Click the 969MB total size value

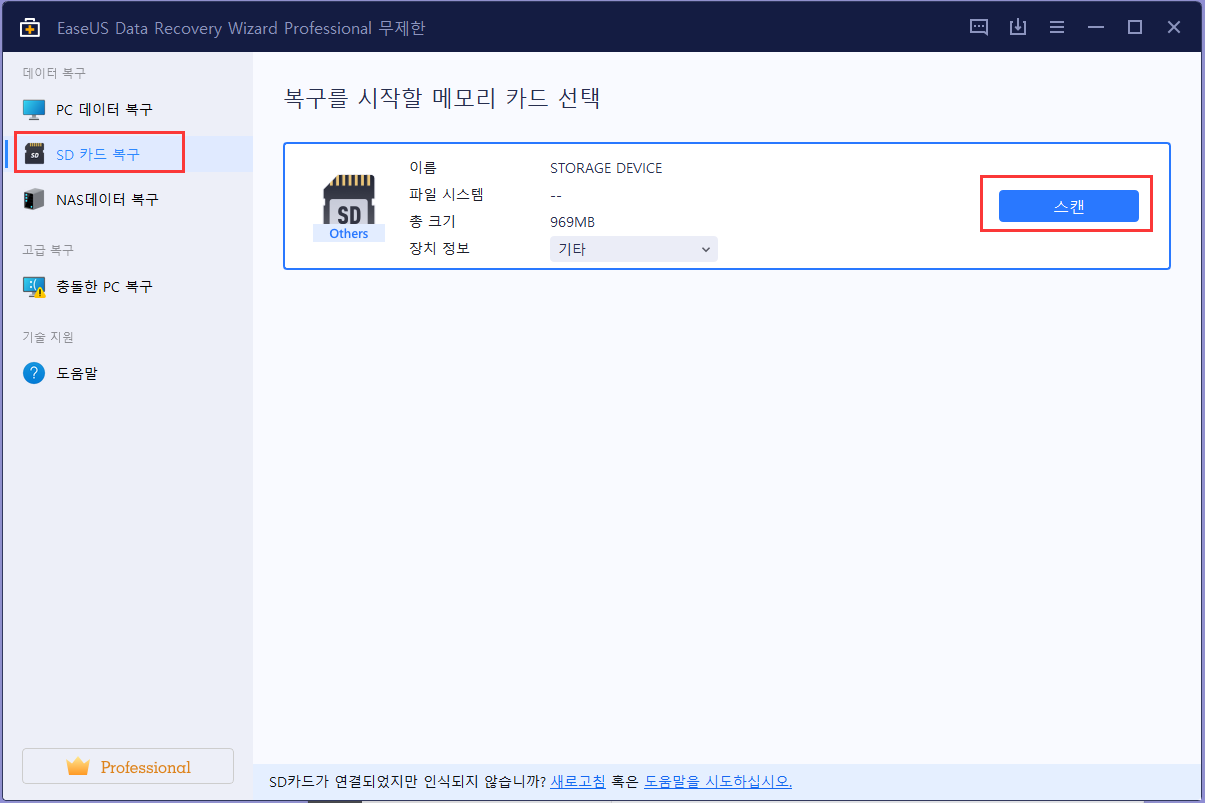coord(572,222)
